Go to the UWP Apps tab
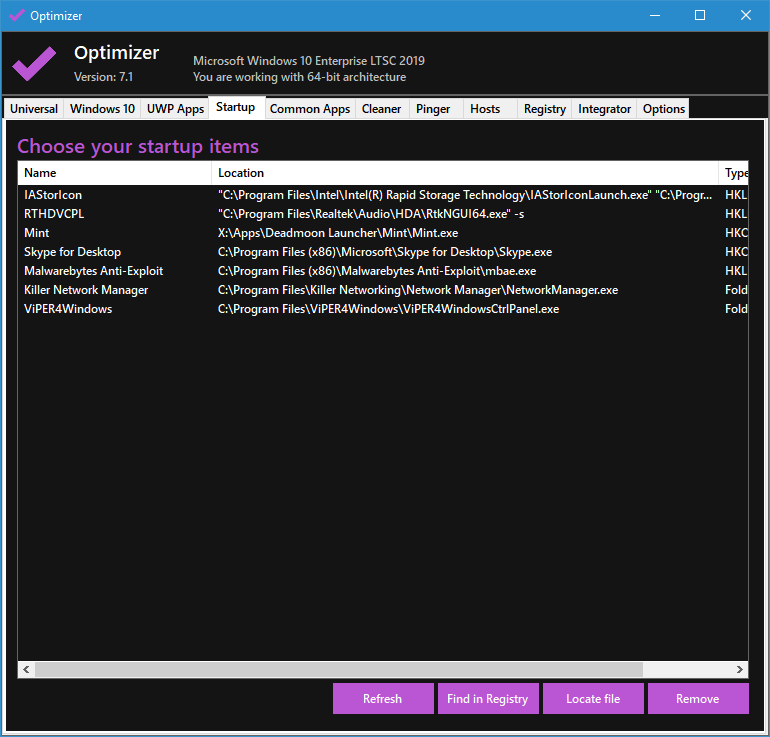The height and width of the screenshot is (737, 770). [x=175, y=109]
